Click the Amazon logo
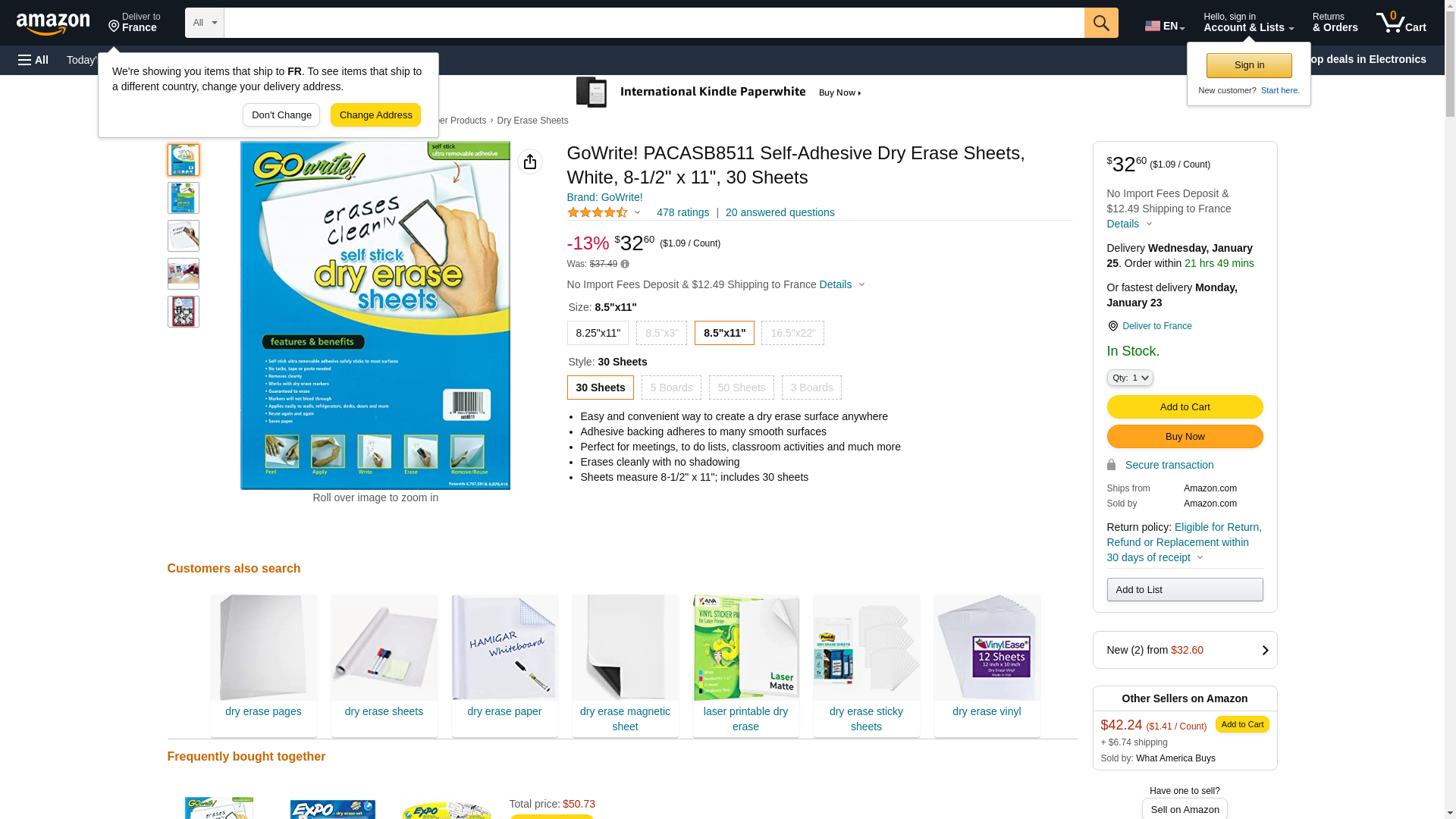Screen dimensions: 1456x819 click(53, 24)
